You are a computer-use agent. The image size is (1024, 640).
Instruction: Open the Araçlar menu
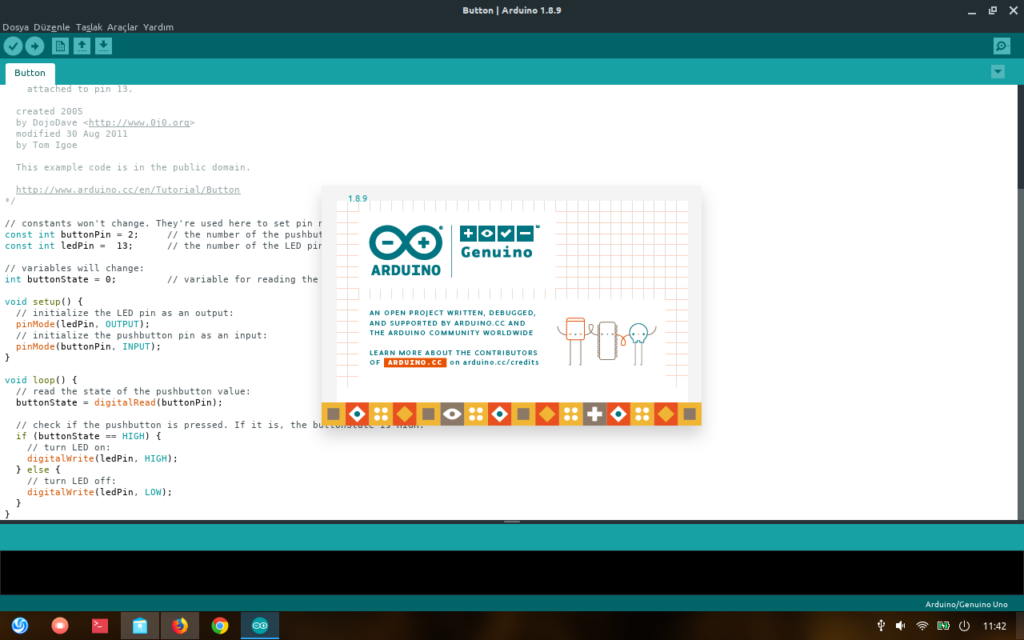point(122,27)
